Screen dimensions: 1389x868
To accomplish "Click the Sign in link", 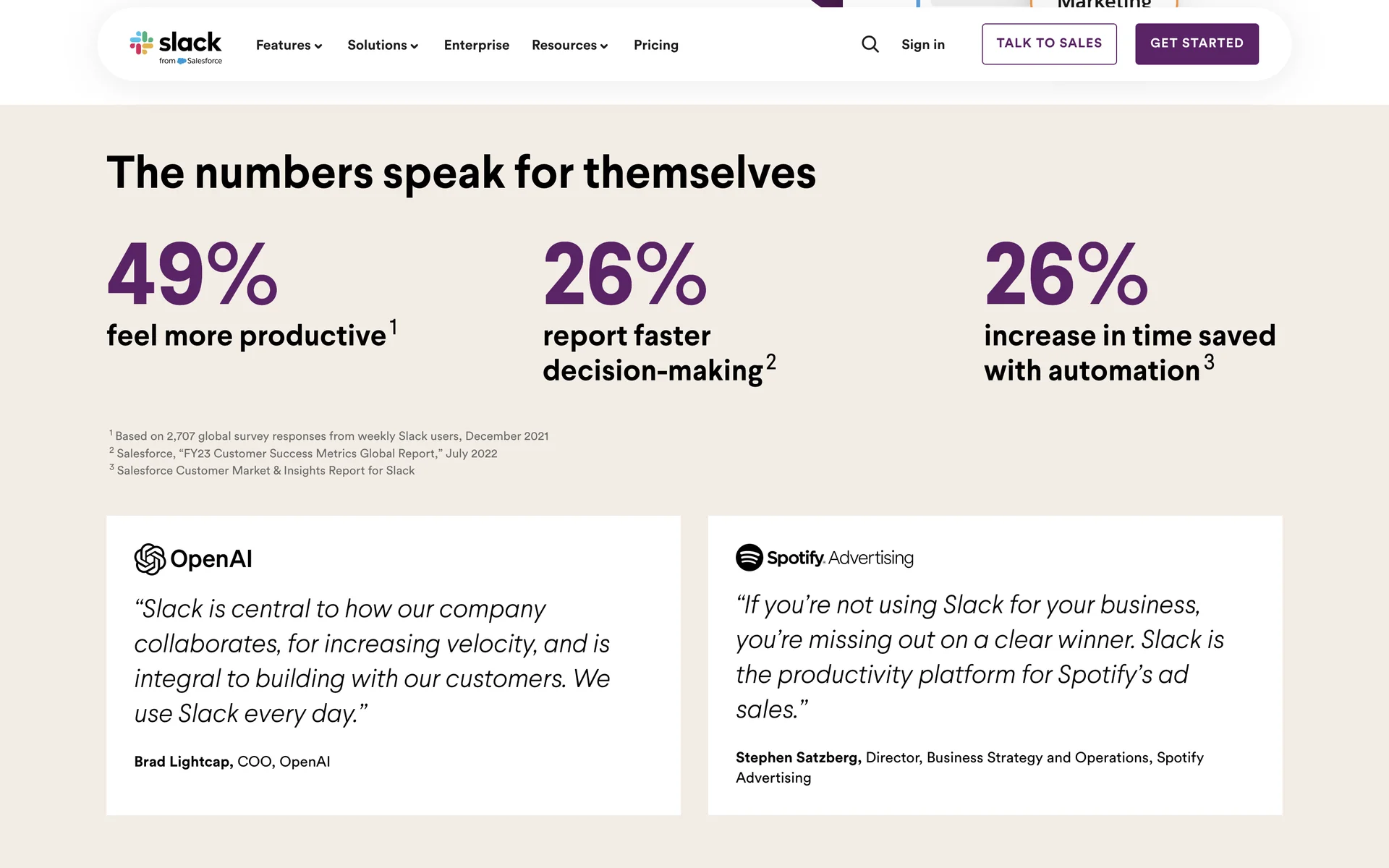I will 923,45.
